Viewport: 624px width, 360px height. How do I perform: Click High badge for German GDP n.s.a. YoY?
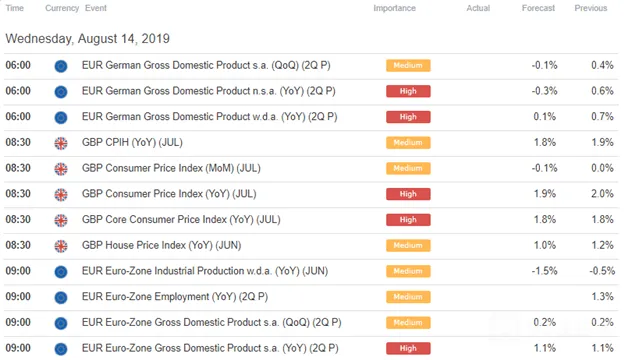[408, 91]
